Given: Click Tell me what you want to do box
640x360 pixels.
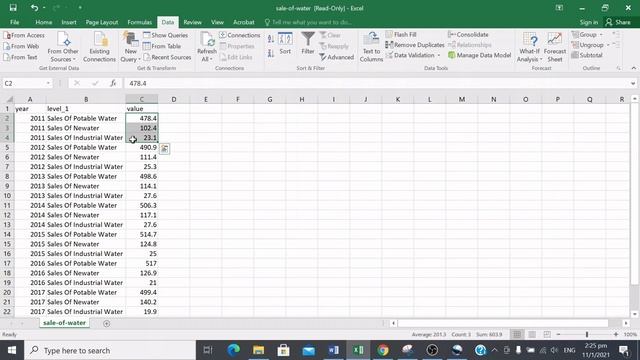Looking at the screenshot, I should point(308,22).
